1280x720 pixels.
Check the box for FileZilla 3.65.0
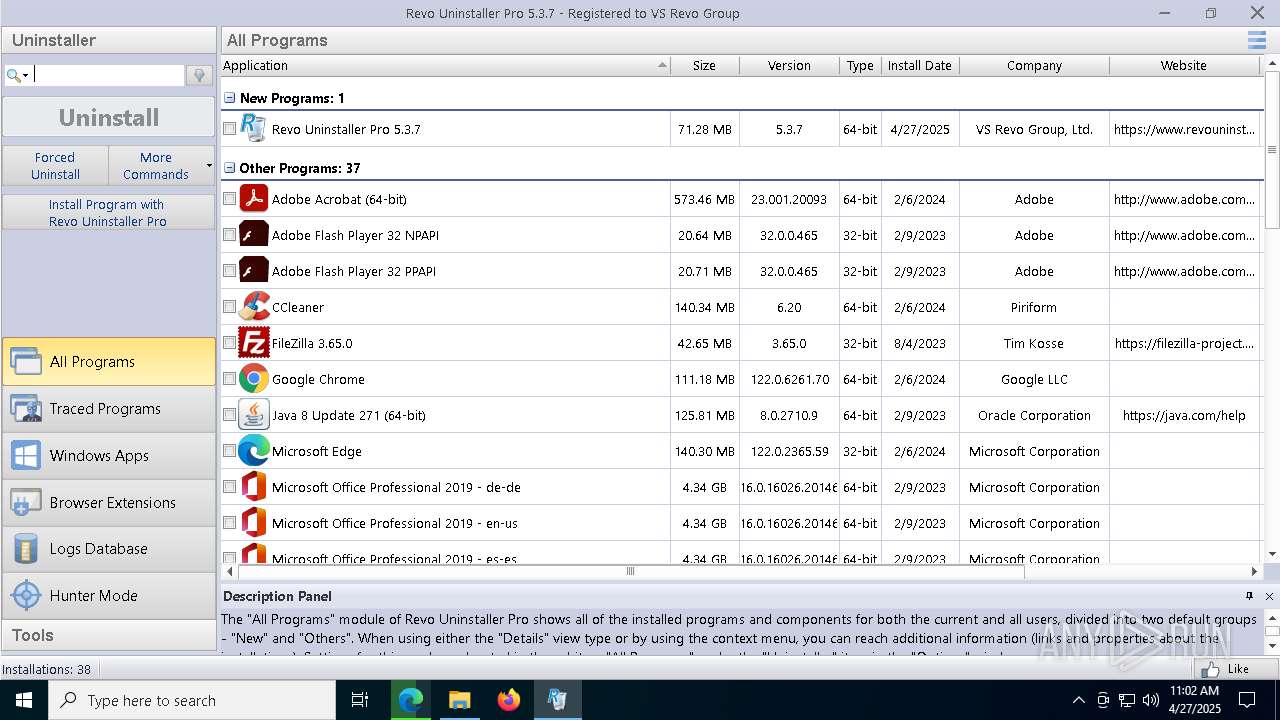(x=229, y=342)
